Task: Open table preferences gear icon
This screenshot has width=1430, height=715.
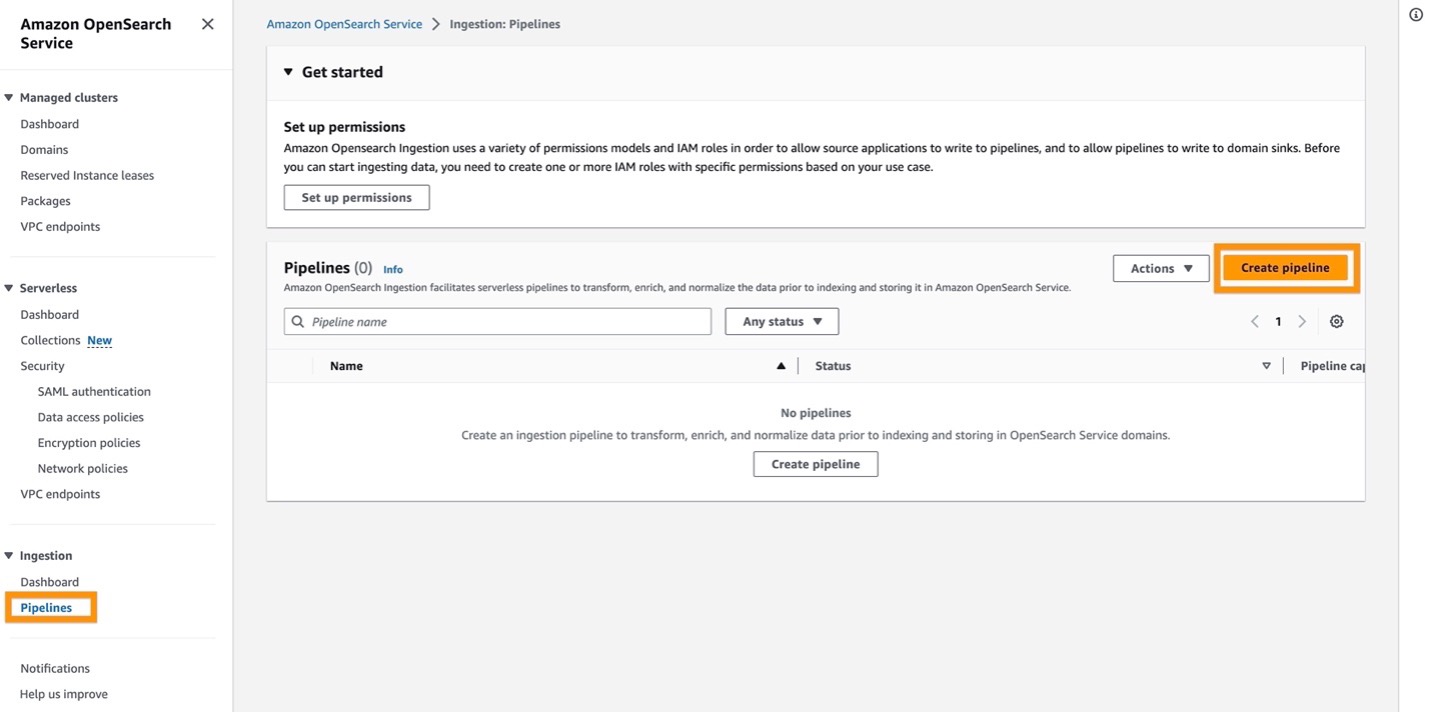Action: [x=1337, y=322]
